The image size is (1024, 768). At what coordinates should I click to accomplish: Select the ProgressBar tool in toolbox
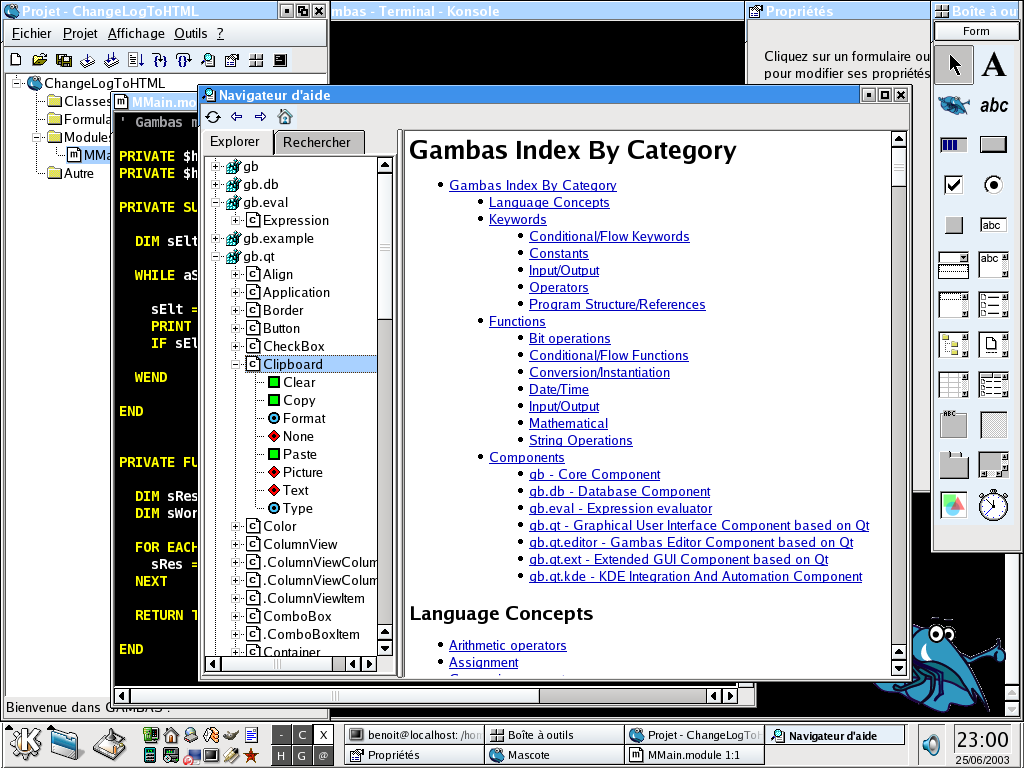tap(953, 145)
